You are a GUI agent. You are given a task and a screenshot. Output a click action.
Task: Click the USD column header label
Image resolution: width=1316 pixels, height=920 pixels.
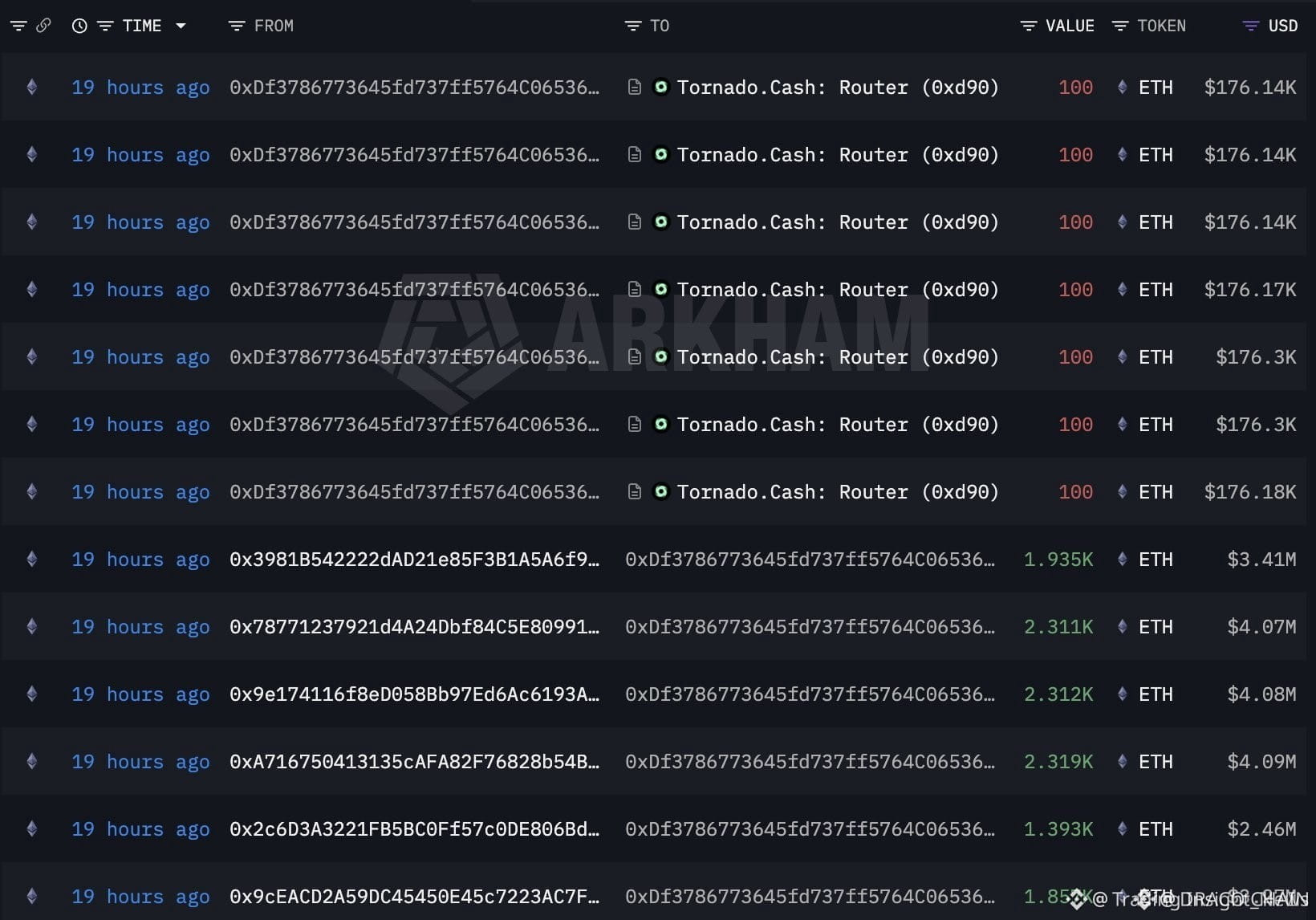point(1283,26)
